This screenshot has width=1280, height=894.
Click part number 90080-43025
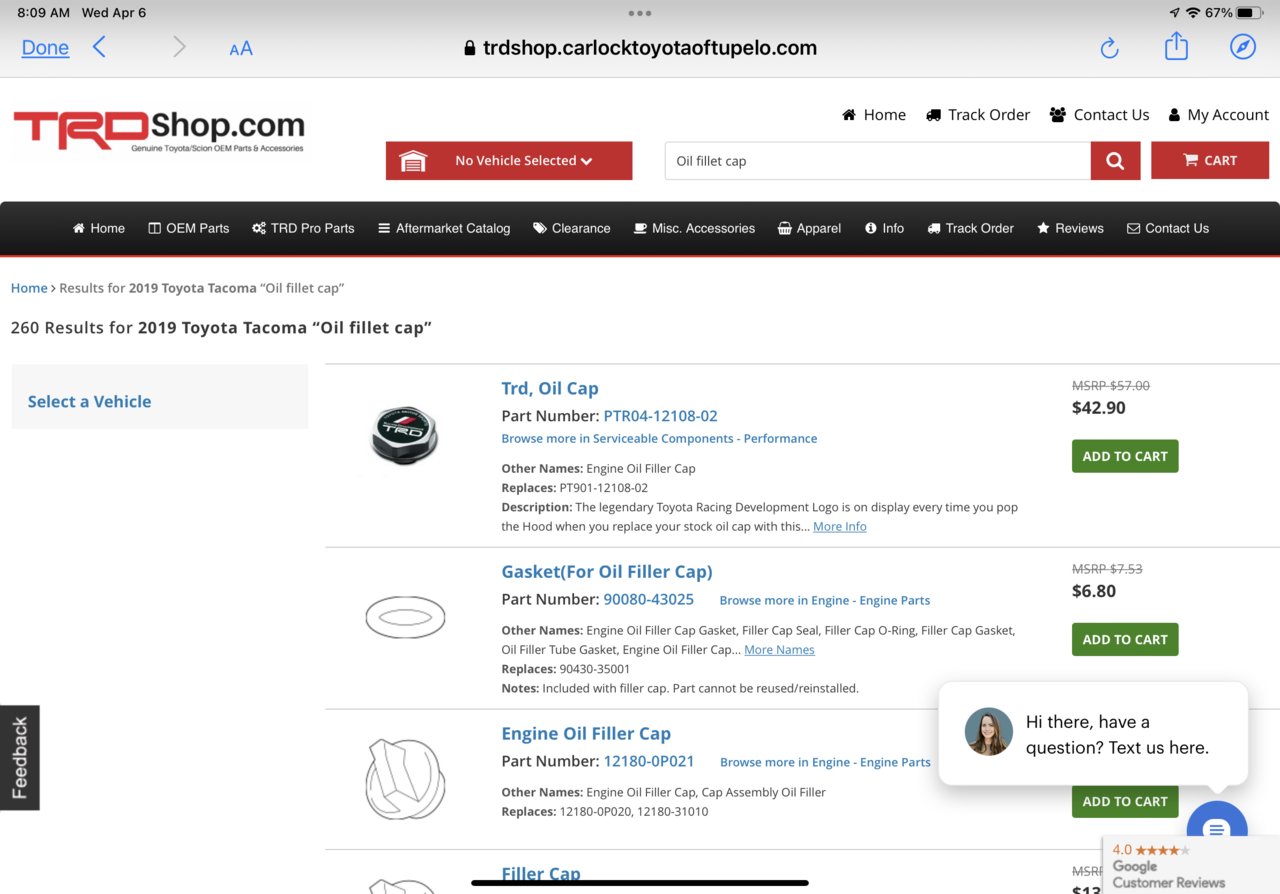point(648,600)
